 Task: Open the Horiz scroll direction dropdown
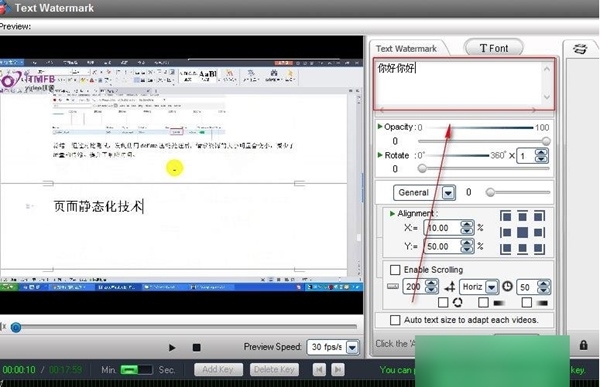pos(491,287)
